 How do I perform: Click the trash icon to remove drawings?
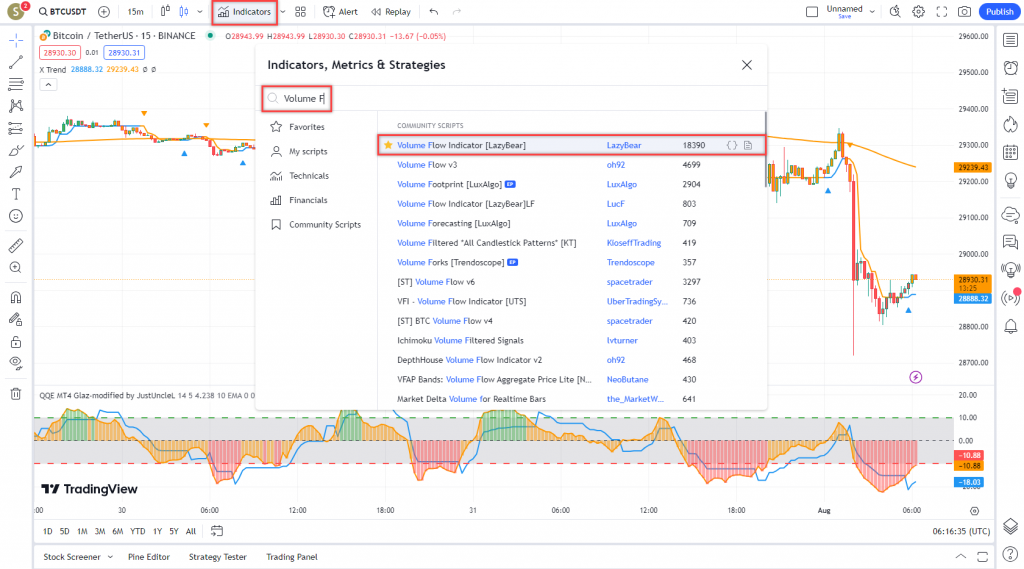pos(16,393)
